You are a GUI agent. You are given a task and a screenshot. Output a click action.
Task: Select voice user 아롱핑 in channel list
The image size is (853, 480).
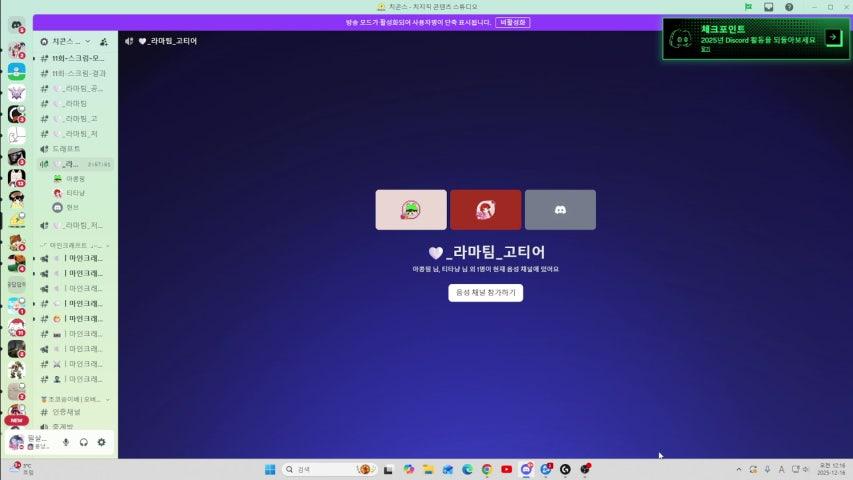coord(76,179)
